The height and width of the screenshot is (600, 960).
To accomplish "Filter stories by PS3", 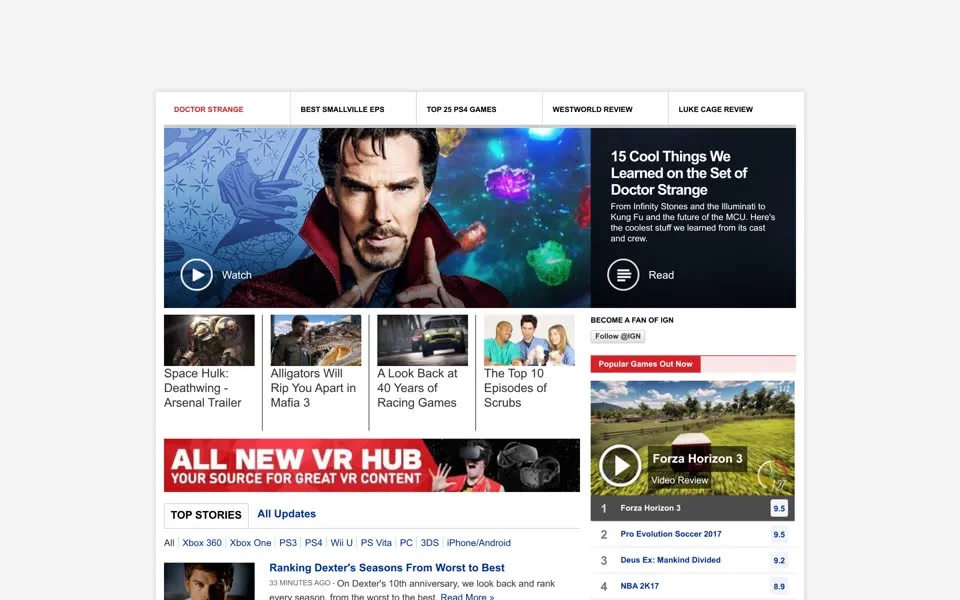I will (288, 542).
